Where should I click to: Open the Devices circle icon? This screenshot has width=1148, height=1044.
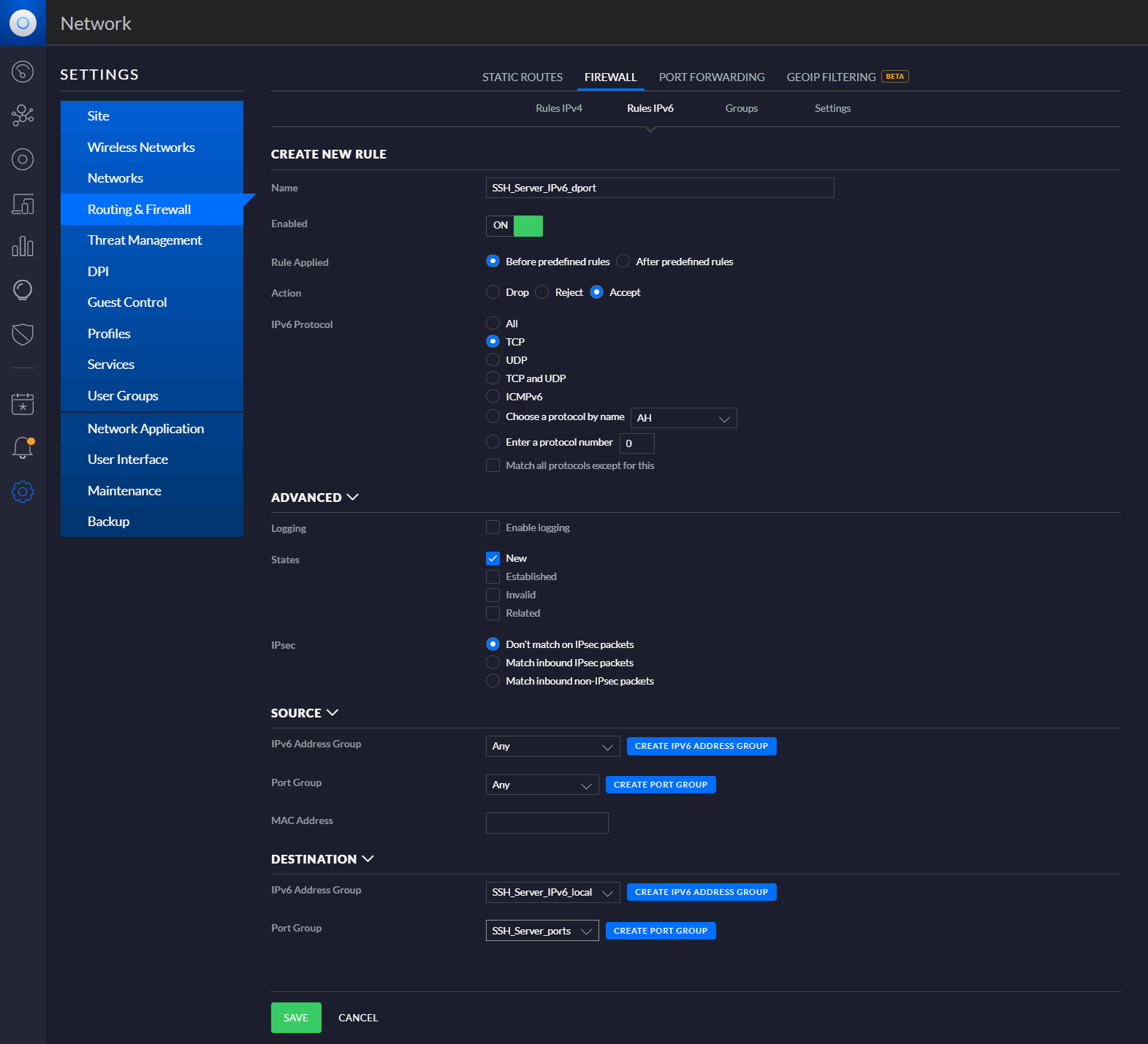23,159
